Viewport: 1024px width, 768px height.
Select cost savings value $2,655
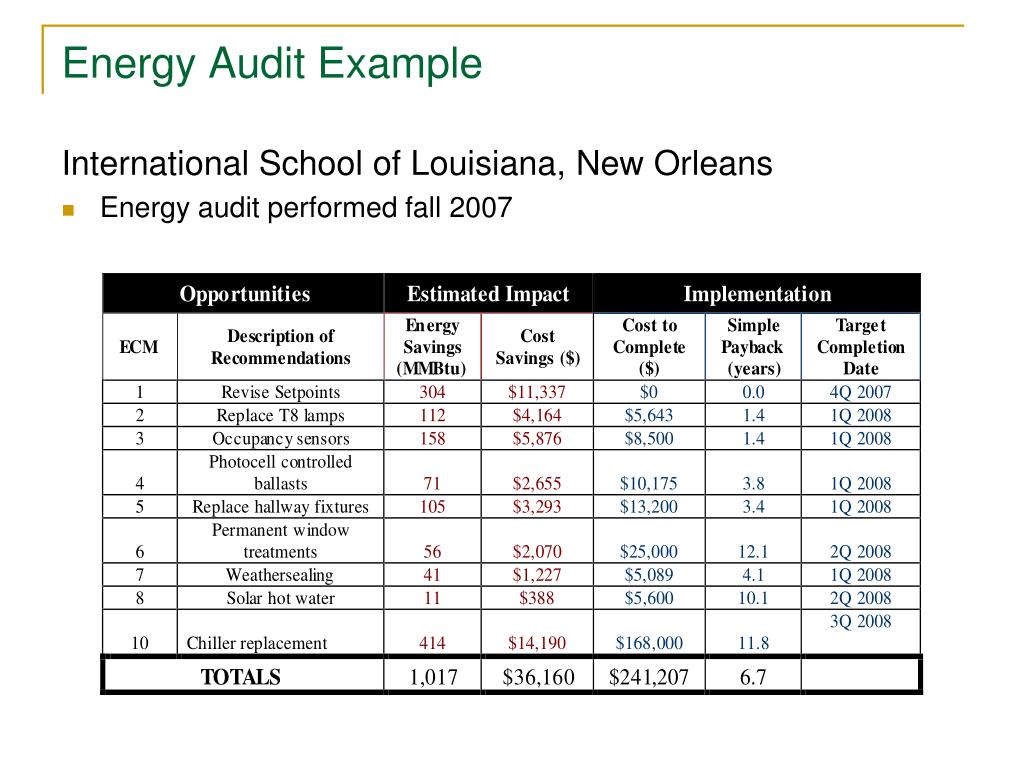537,484
